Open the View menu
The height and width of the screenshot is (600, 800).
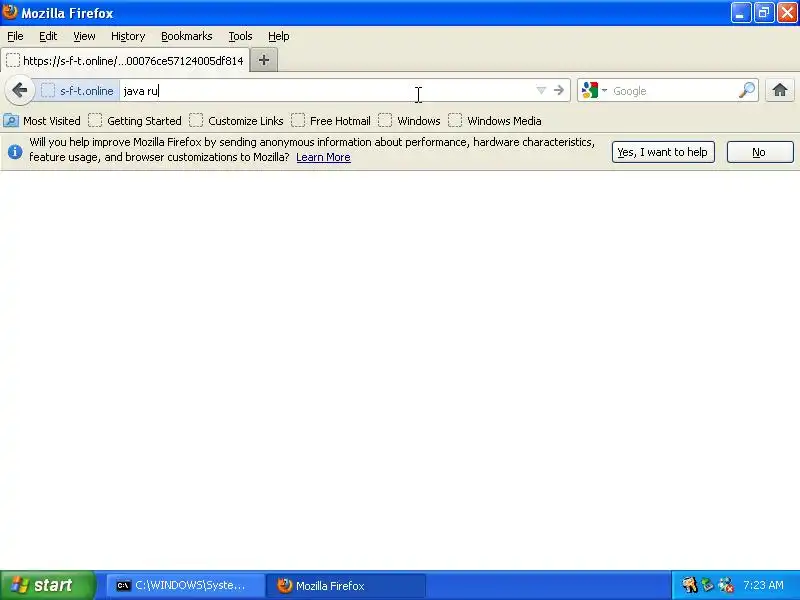coord(84,36)
